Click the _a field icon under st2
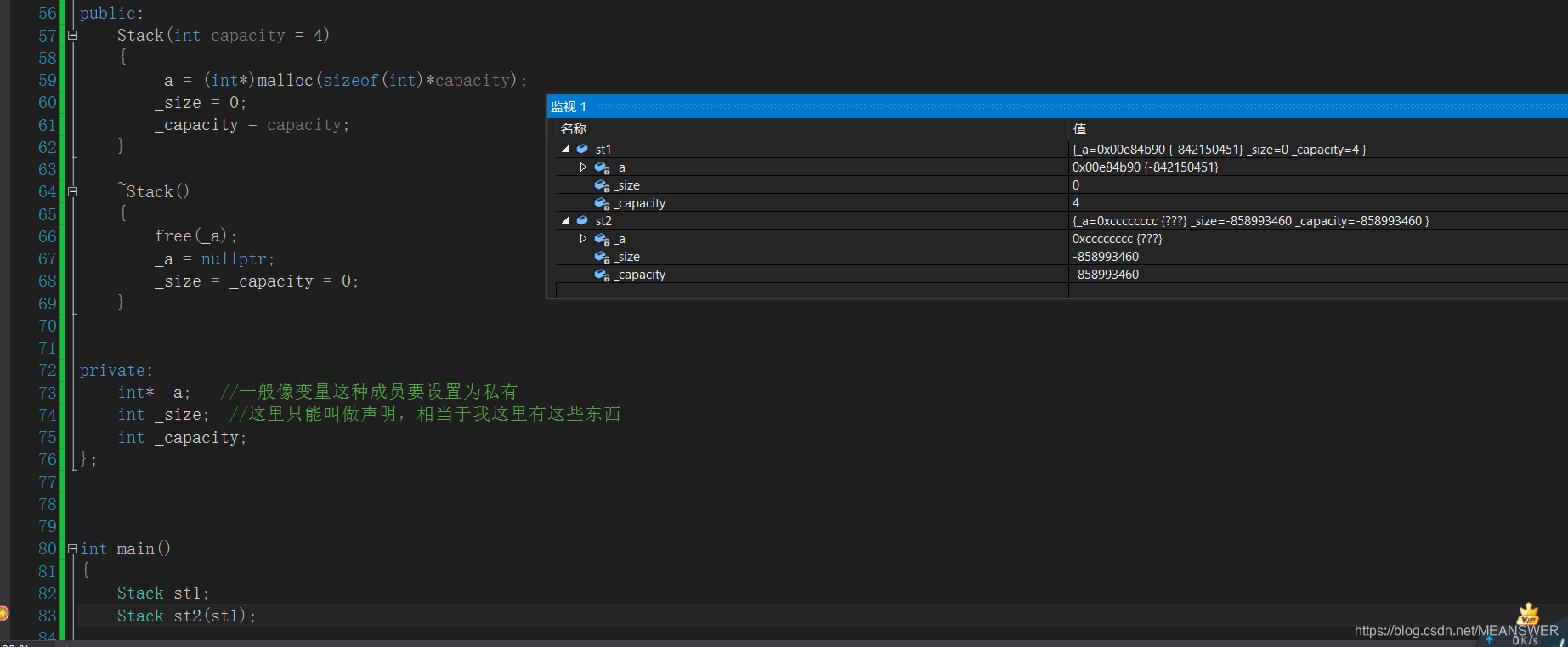Viewport: 1568px width, 647px height. pyautogui.click(x=602, y=239)
